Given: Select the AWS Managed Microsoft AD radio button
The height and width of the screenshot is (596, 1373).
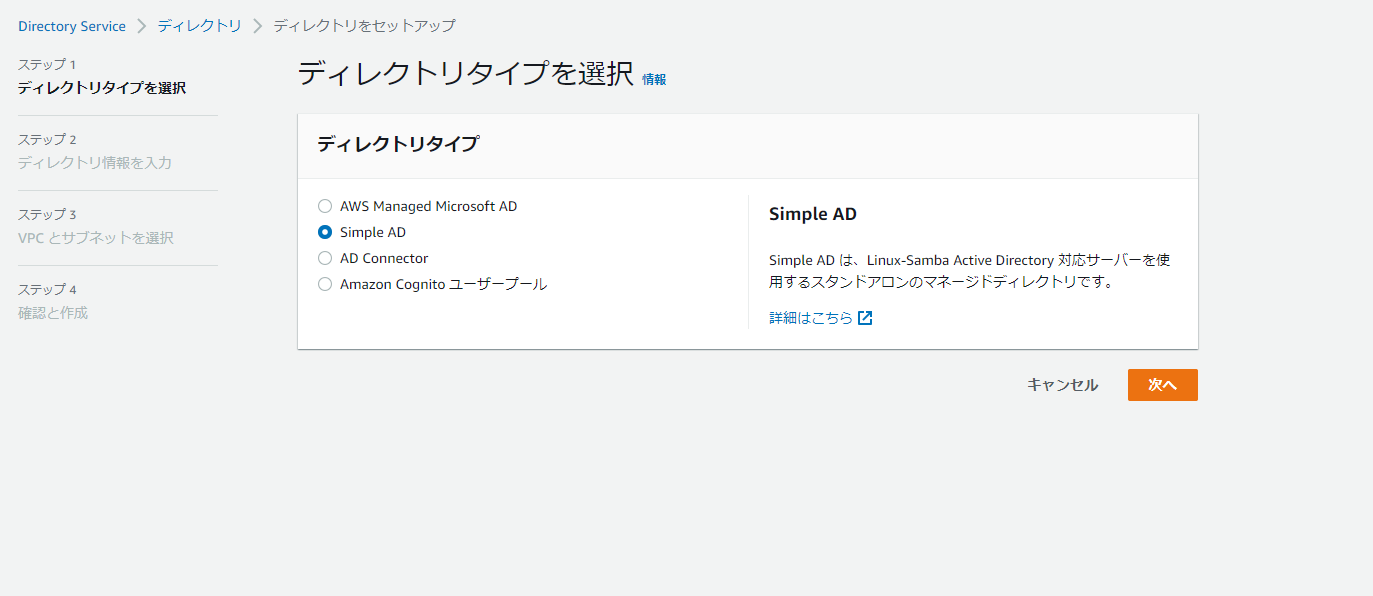Looking at the screenshot, I should click(325, 206).
